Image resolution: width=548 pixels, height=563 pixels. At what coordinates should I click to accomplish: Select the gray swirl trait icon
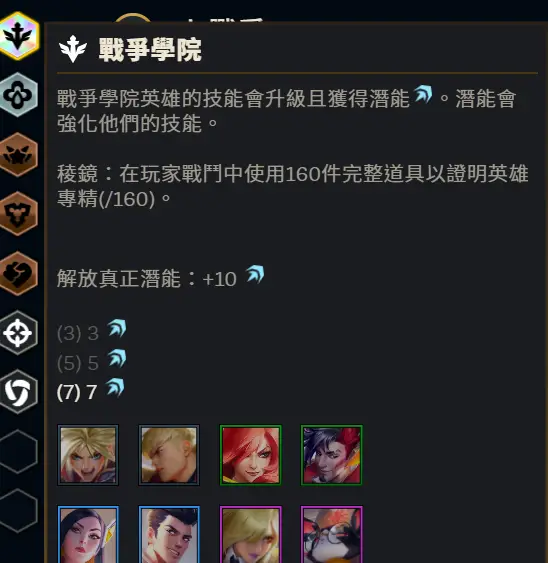coord(19,392)
